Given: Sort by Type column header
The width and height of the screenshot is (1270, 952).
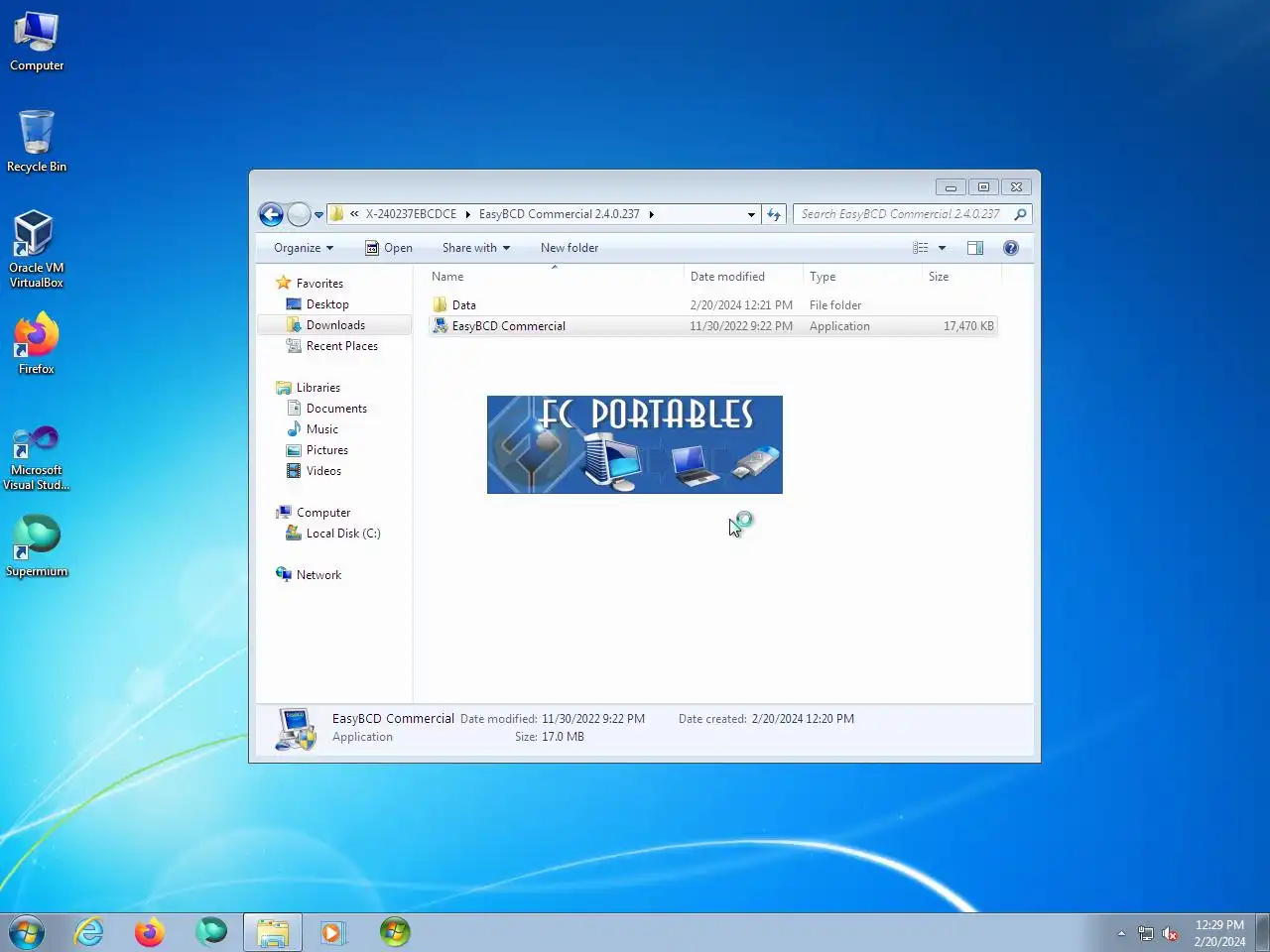Looking at the screenshot, I should 862,277.
